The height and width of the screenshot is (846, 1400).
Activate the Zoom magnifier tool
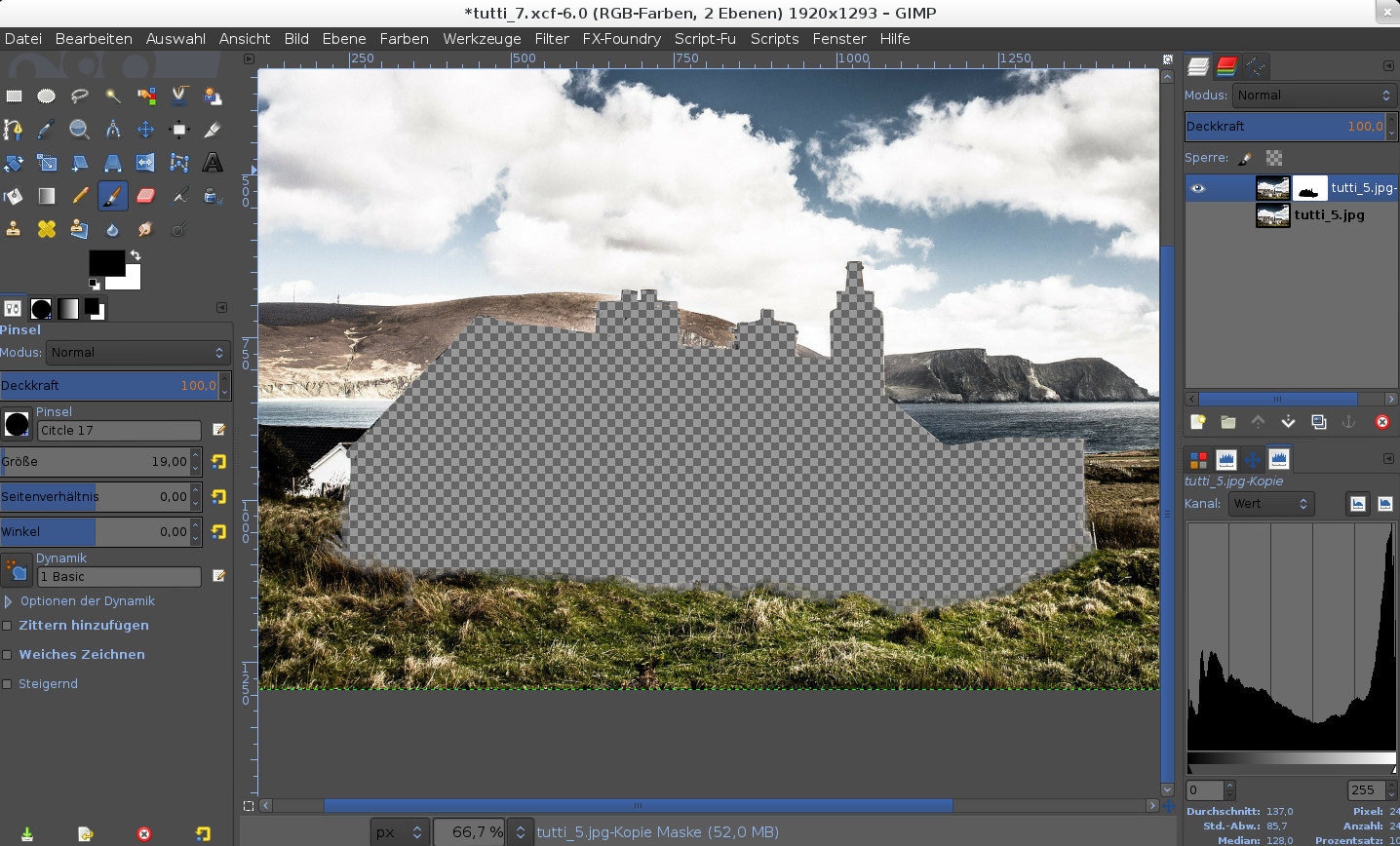click(79, 130)
